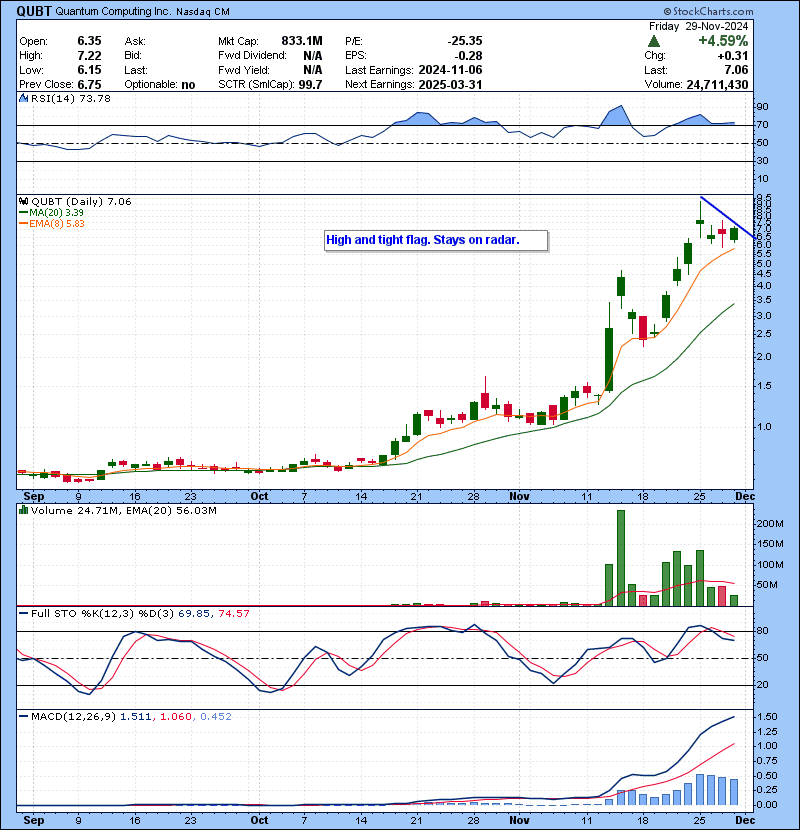The height and width of the screenshot is (830, 800).
Task: Click the P/E value '-25.35'
Action: click(465, 41)
